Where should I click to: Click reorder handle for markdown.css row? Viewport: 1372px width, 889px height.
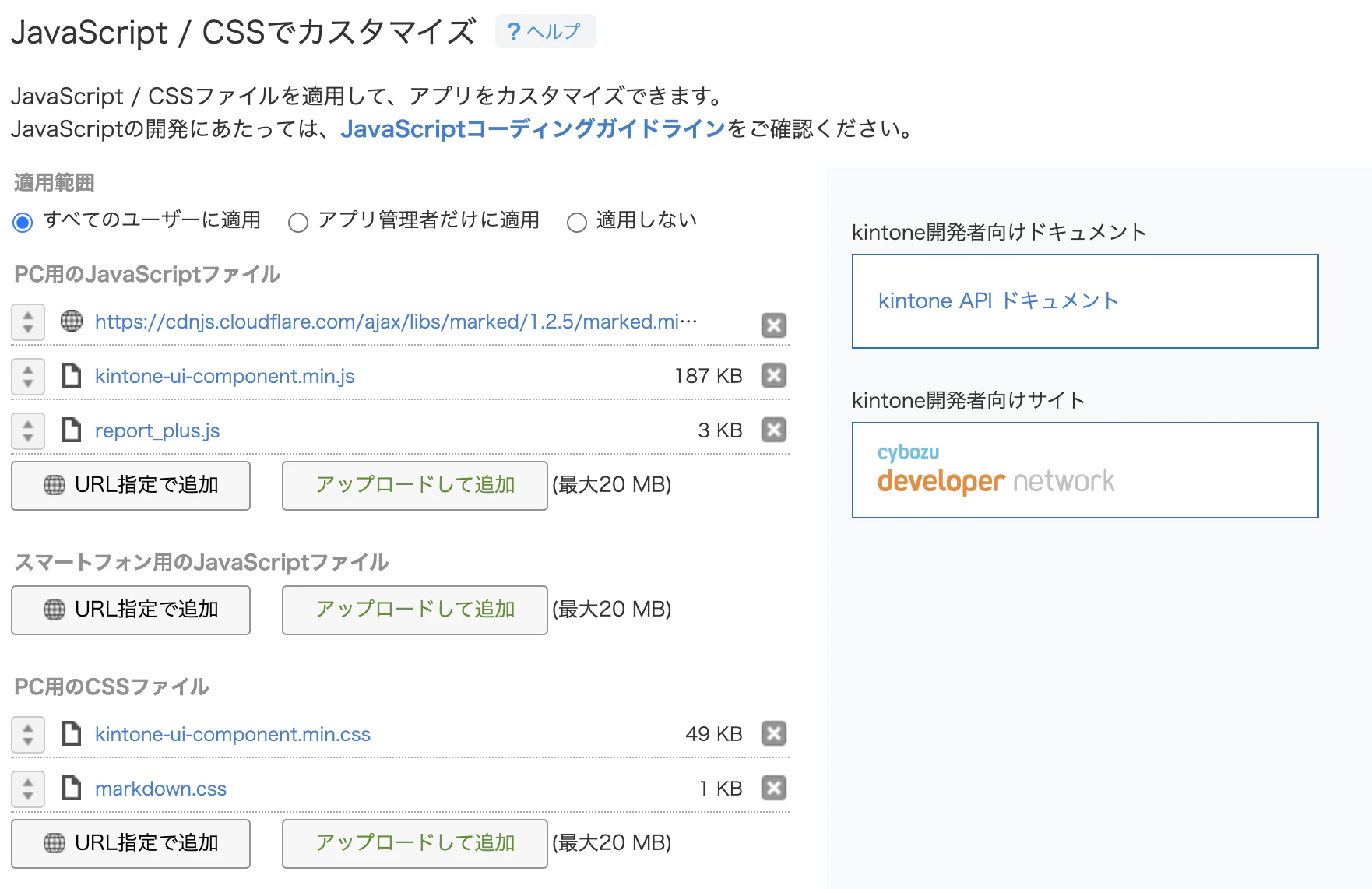click(28, 789)
